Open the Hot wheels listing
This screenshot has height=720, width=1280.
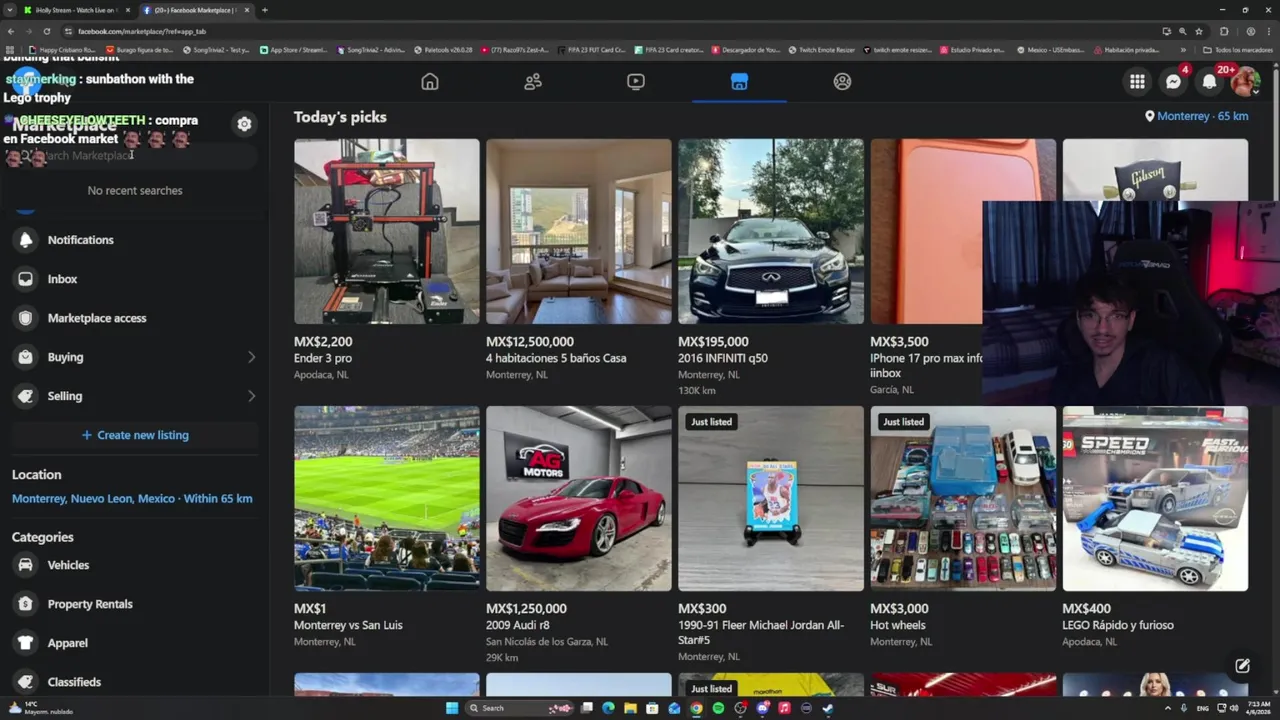(x=963, y=527)
